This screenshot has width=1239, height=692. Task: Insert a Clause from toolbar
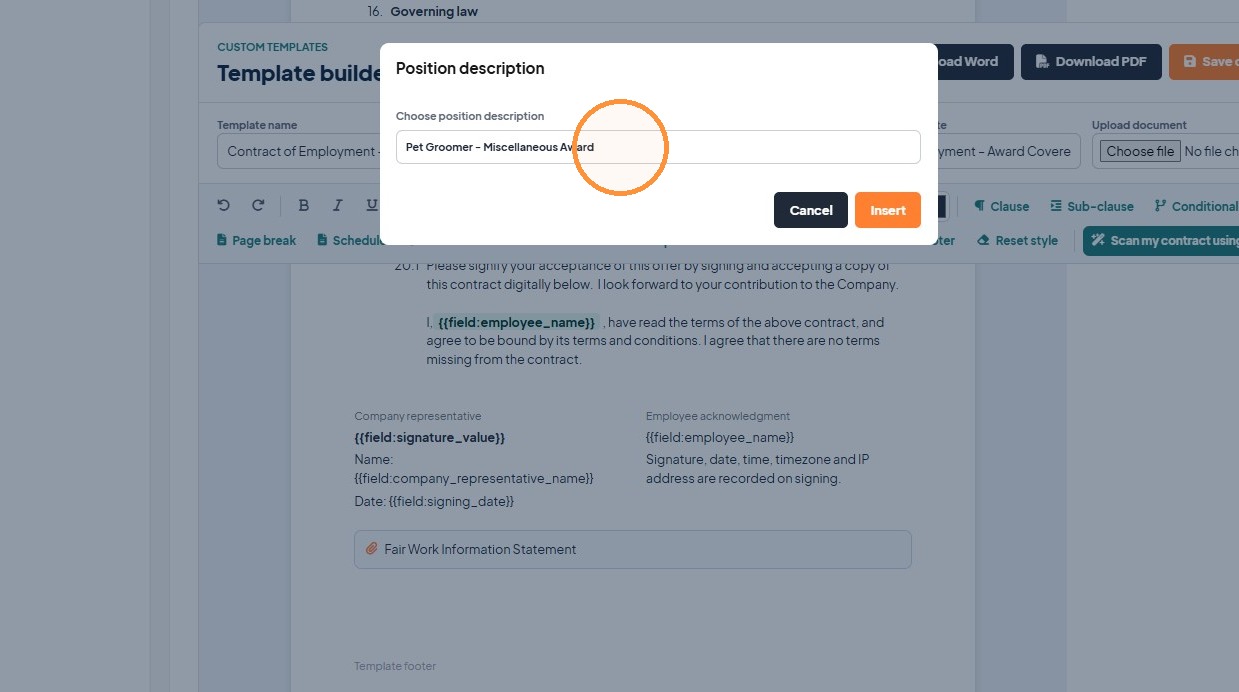pyautogui.click(x=1001, y=206)
